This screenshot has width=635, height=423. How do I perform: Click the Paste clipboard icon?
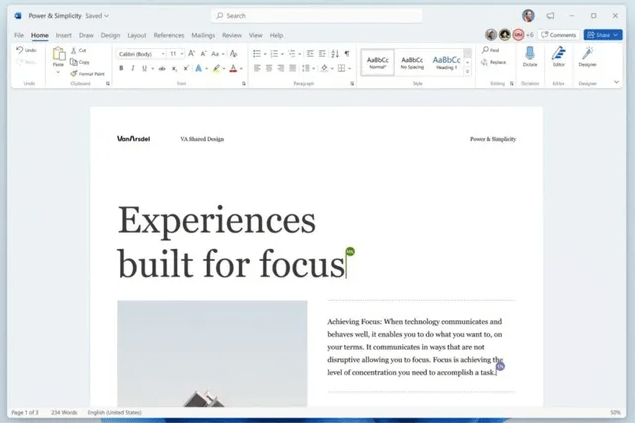coord(58,55)
